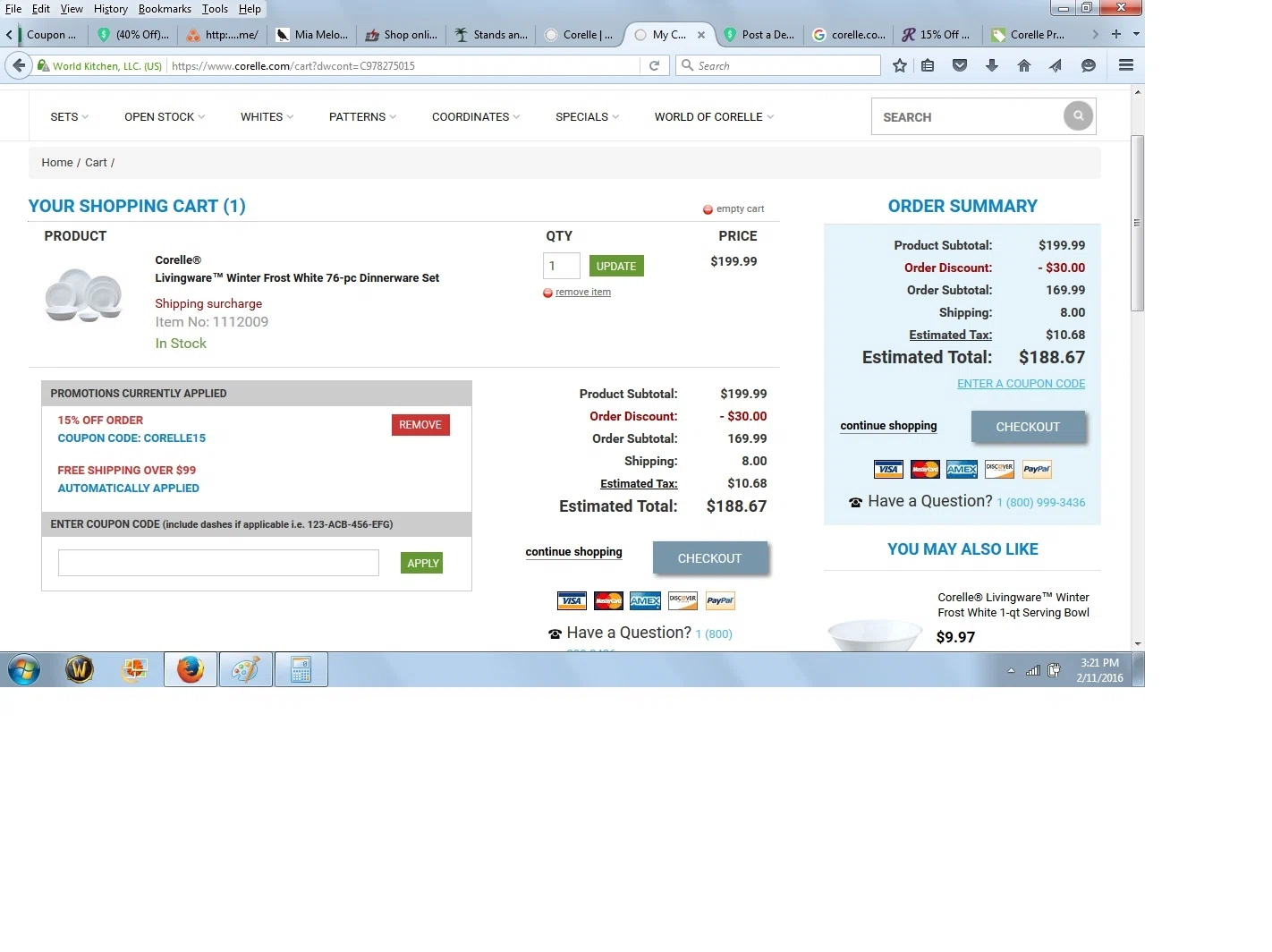Open the bookmarks list icon
Image resolution: width=1272 pixels, height=952 pixels.
pos(928,65)
